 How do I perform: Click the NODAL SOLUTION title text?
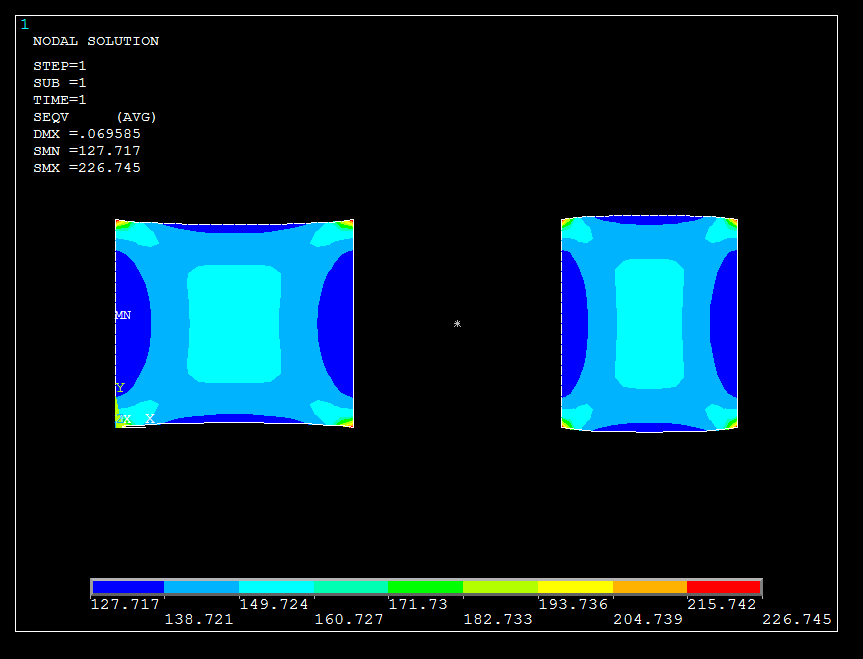click(95, 41)
